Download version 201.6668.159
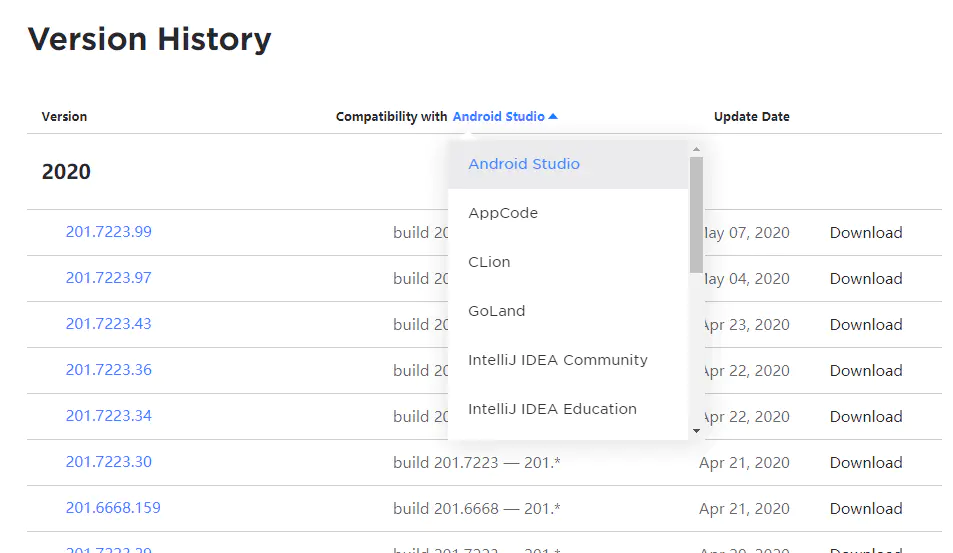This screenshot has height=553, width=953. 866,509
